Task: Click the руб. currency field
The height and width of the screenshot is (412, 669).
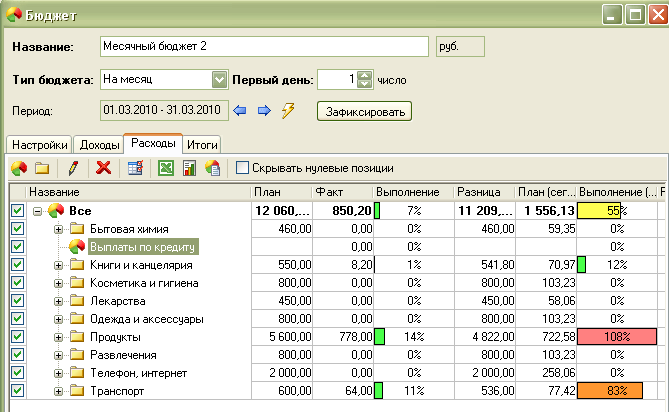Action: pyautogui.click(x=460, y=46)
